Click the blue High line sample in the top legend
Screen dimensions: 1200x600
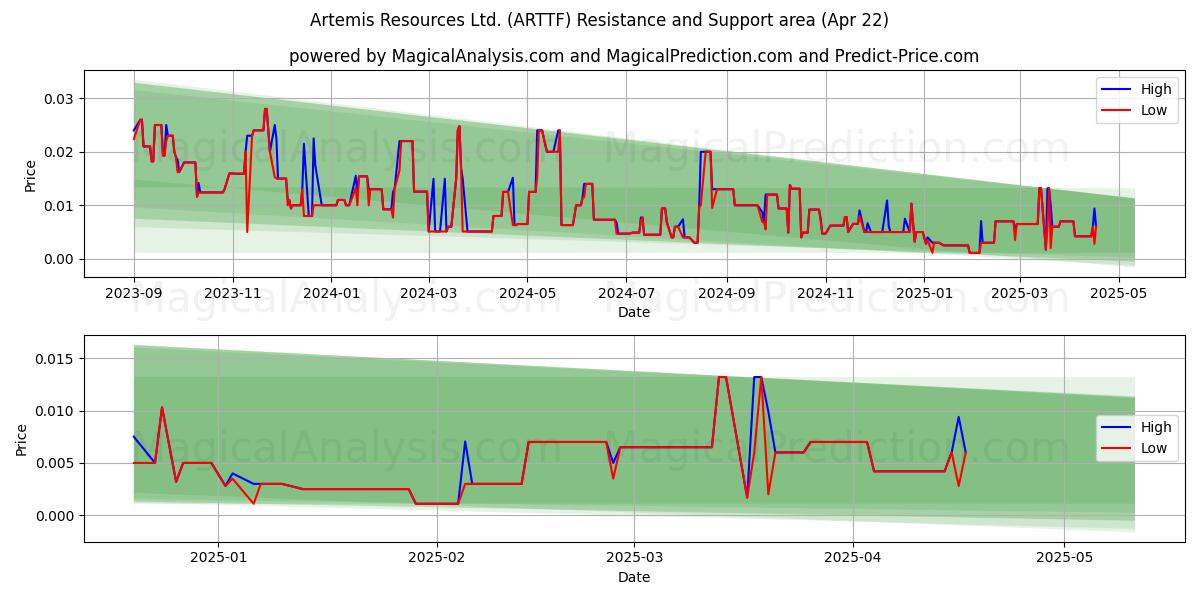1117,90
